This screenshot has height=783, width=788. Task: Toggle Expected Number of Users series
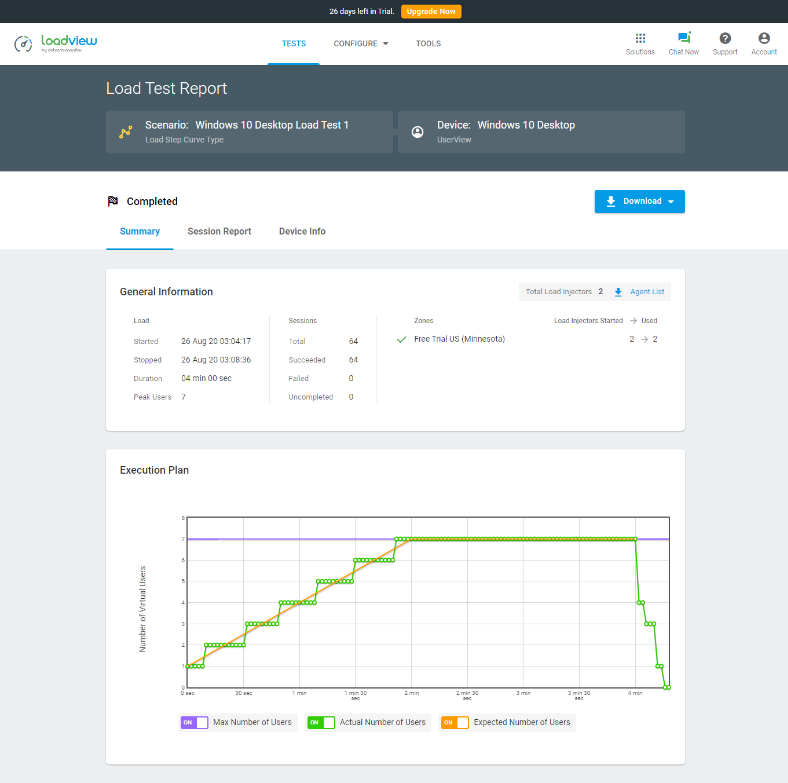coord(455,722)
